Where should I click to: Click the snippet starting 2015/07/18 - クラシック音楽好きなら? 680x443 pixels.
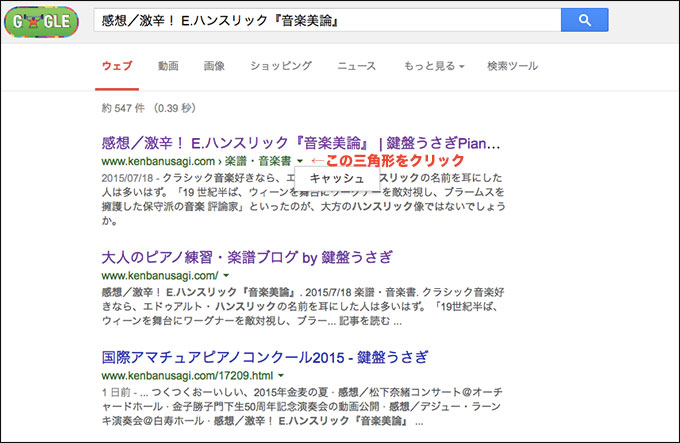point(303,199)
